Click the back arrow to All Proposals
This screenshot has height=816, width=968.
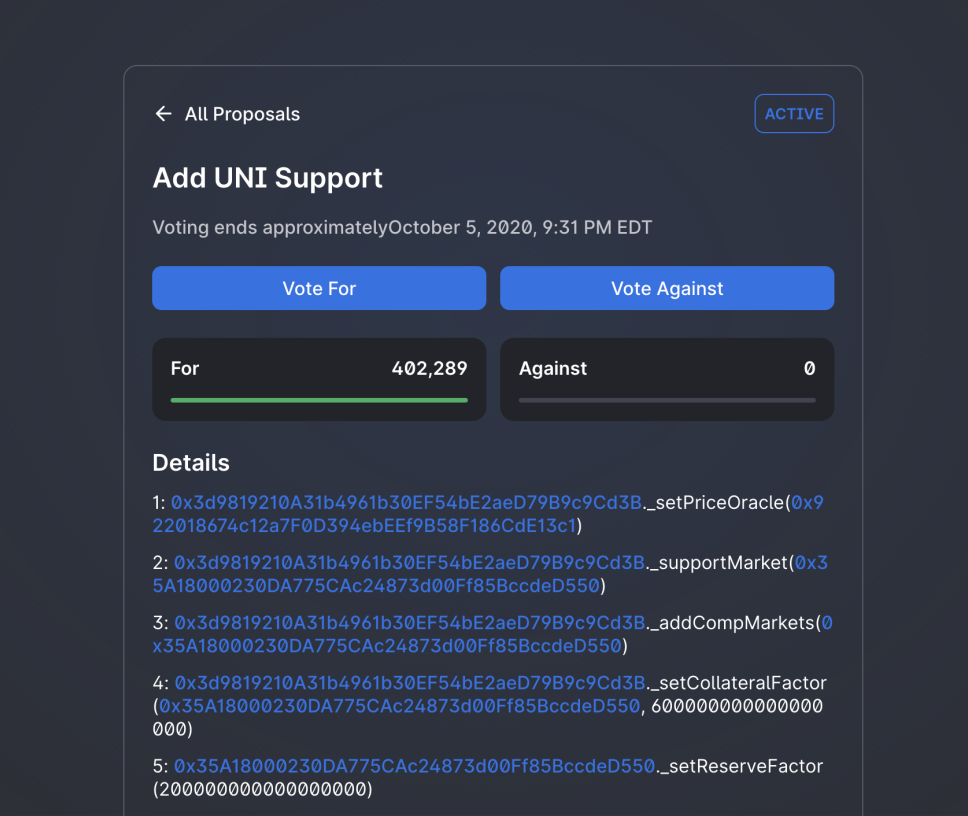coord(163,113)
